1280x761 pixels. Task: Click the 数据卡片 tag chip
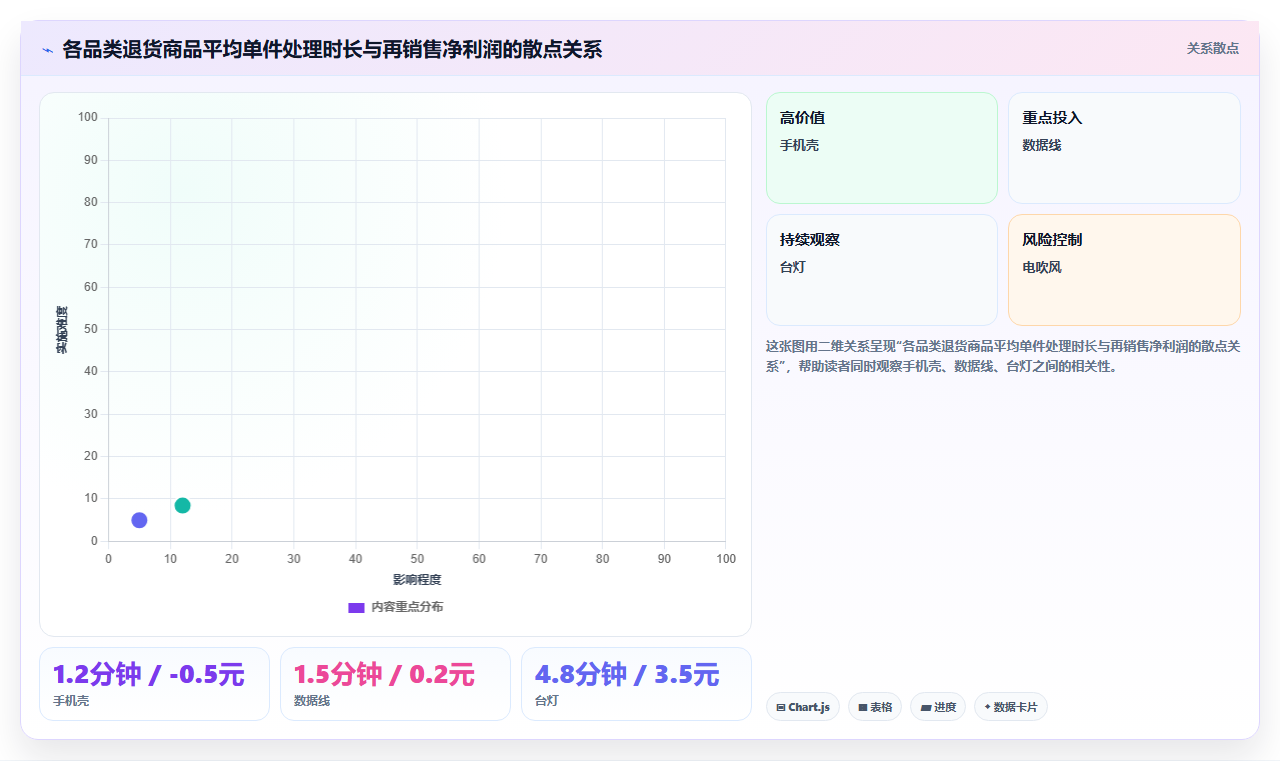click(1011, 707)
